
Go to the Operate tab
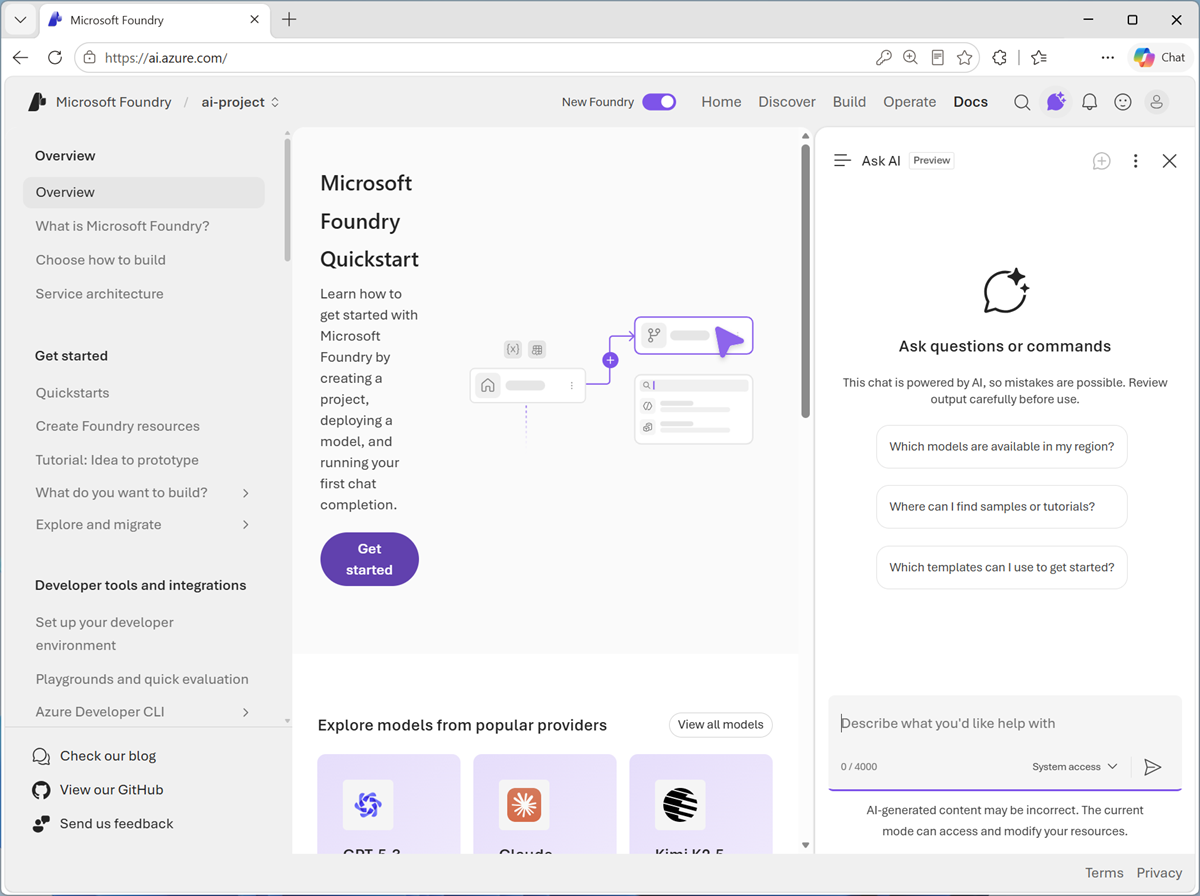pyautogui.click(x=909, y=102)
